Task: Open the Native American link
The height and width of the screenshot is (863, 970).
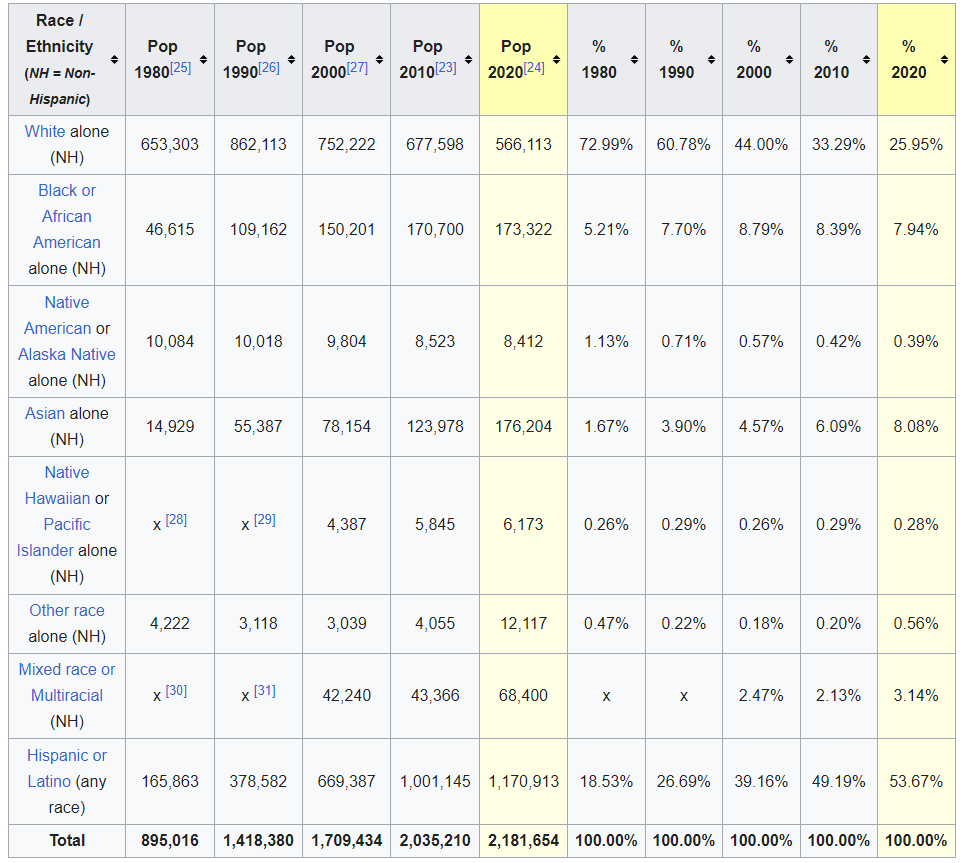Action: coord(58,316)
